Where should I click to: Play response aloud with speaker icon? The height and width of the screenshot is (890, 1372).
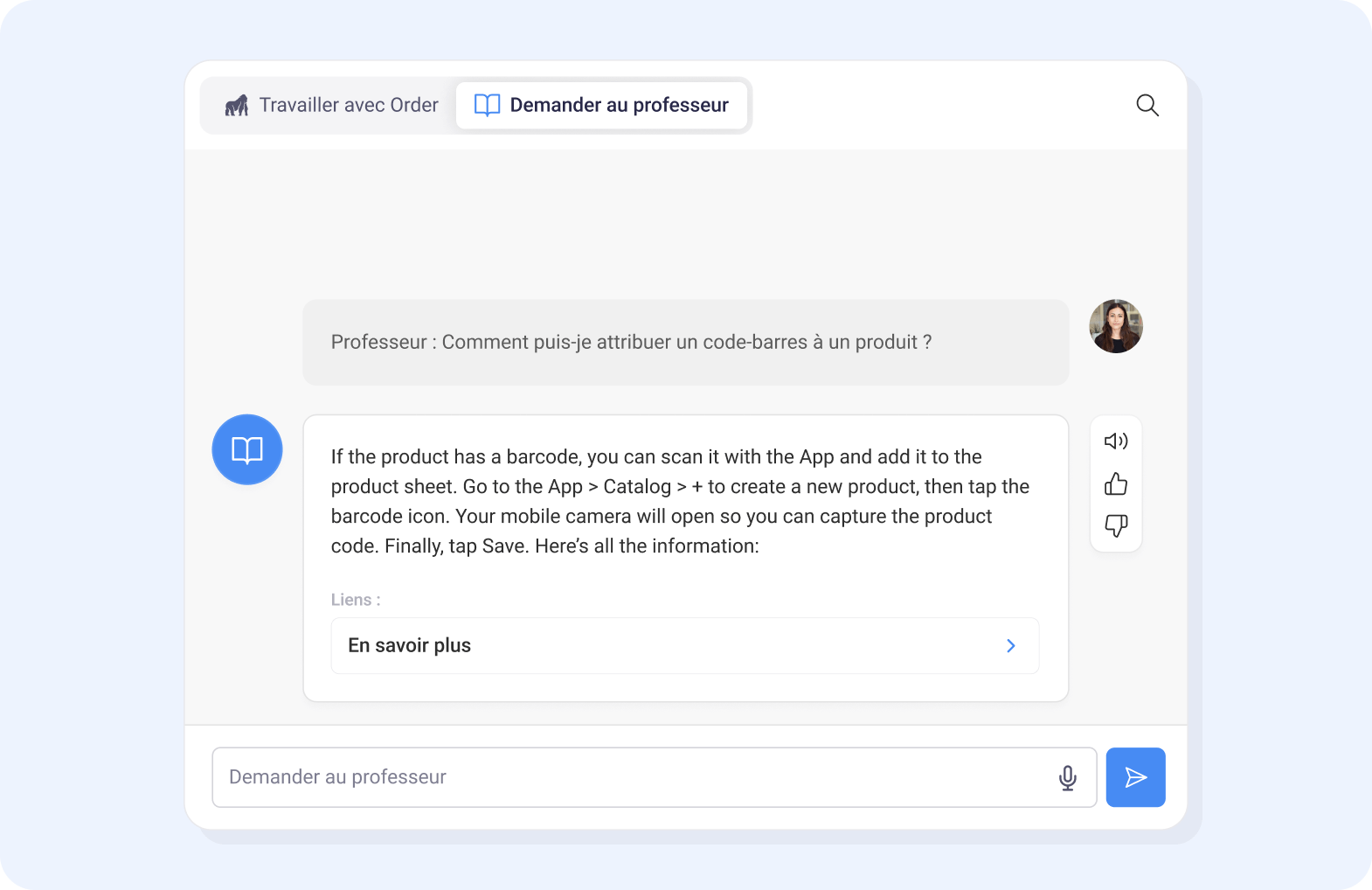pos(1116,442)
